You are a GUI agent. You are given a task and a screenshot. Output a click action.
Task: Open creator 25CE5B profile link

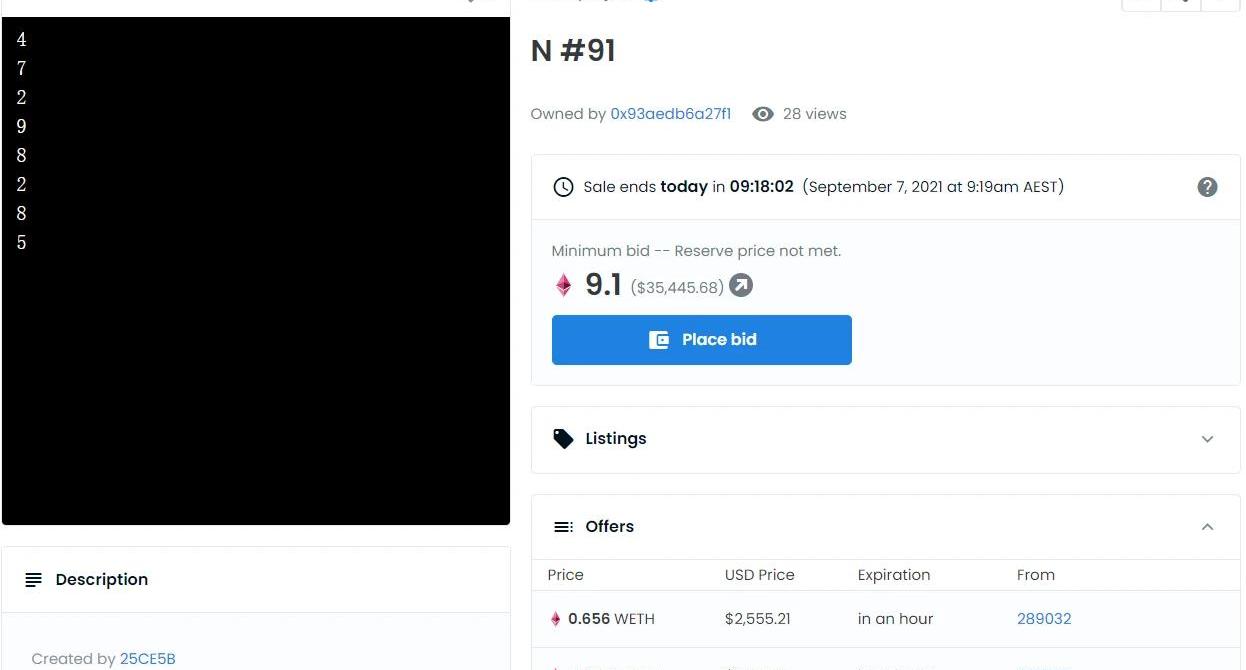coord(147,659)
